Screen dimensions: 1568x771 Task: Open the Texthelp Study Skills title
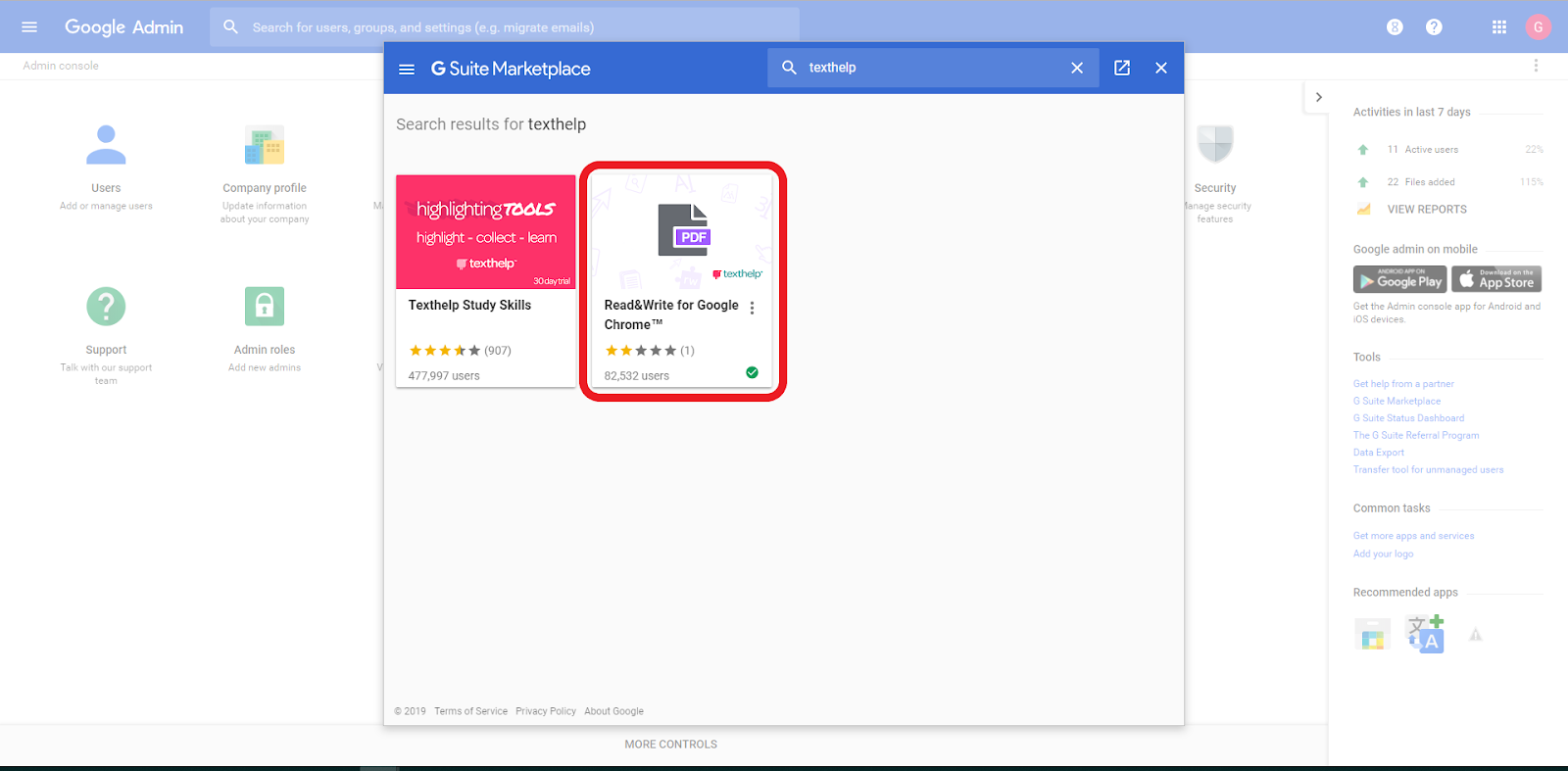(x=469, y=305)
